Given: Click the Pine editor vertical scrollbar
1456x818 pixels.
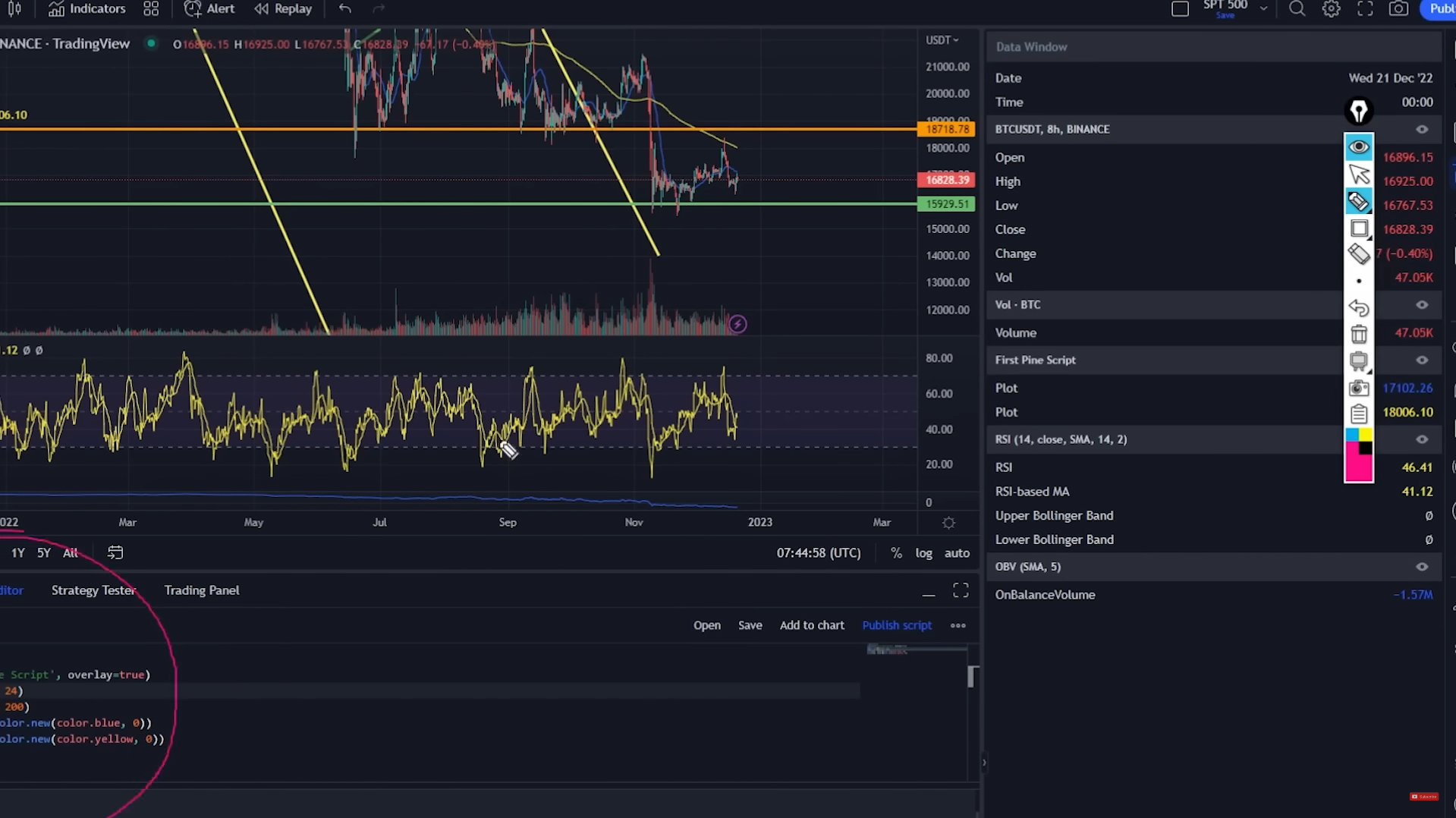Looking at the screenshot, I should click(x=971, y=677).
